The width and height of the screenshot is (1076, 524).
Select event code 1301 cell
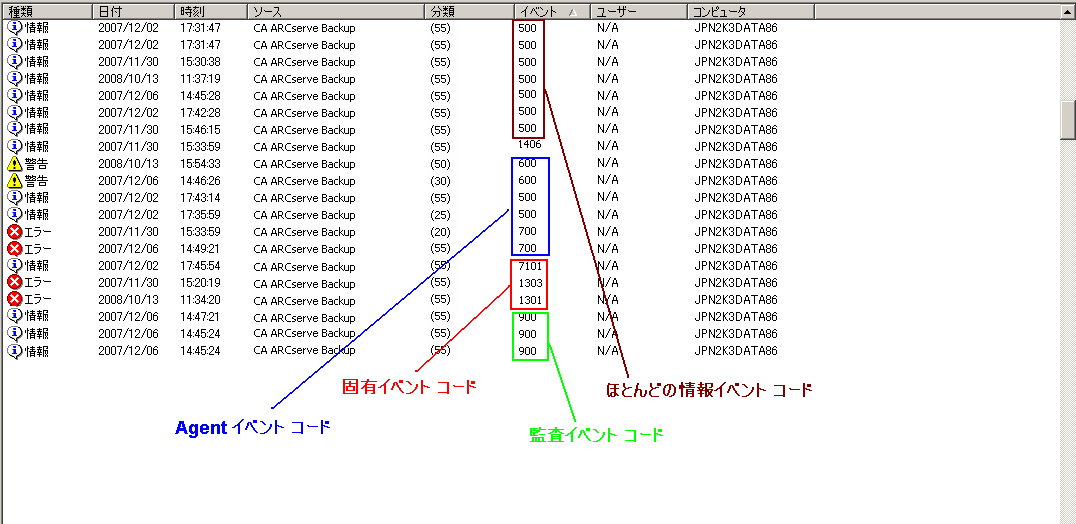pos(530,300)
